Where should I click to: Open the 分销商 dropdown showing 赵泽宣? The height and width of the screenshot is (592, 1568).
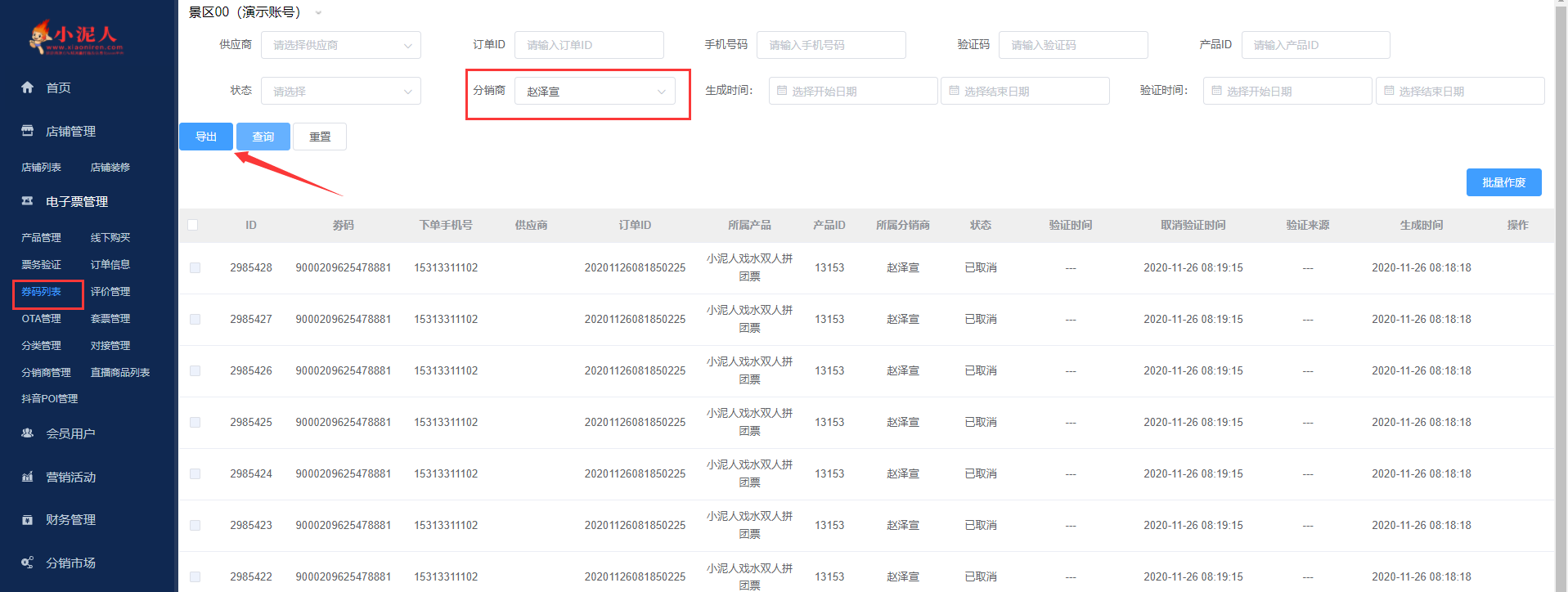595,92
